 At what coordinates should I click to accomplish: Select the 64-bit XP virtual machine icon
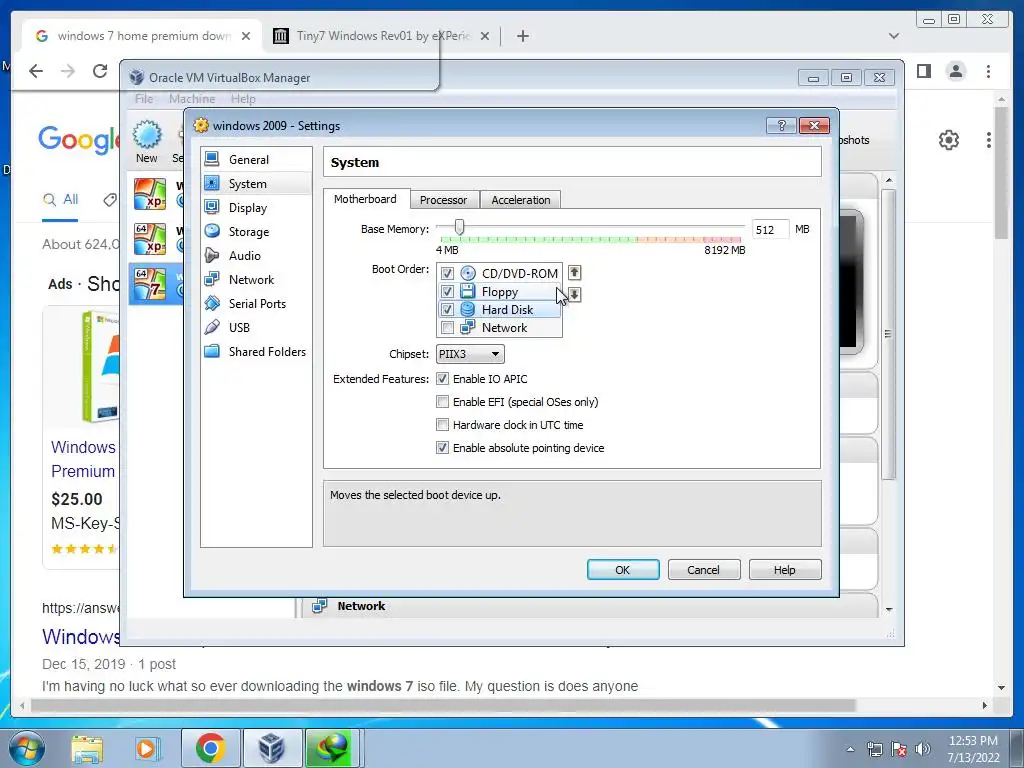(150, 239)
